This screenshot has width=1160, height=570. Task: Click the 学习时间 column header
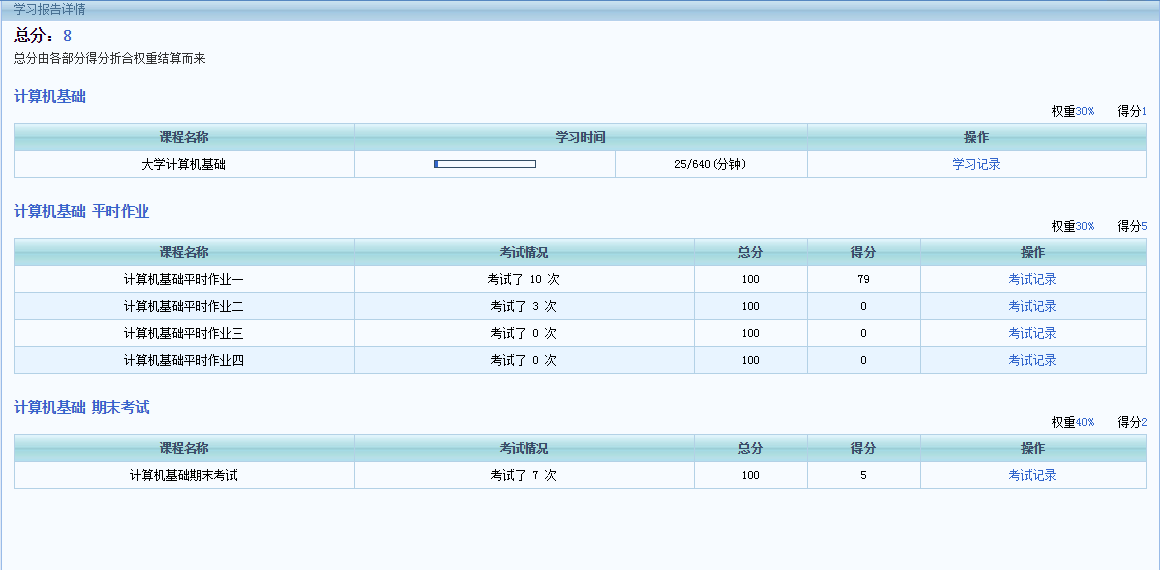580,137
